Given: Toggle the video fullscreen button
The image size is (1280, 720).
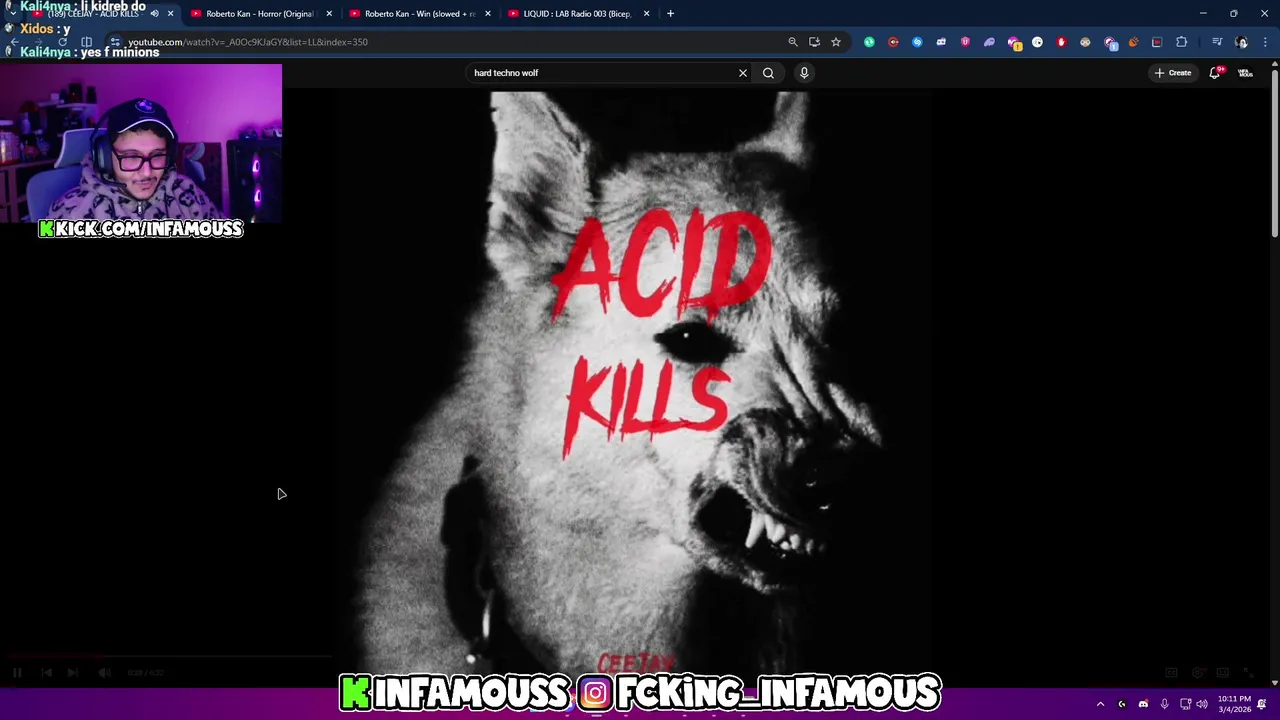Looking at the screenshot, I should [1248, 673].
